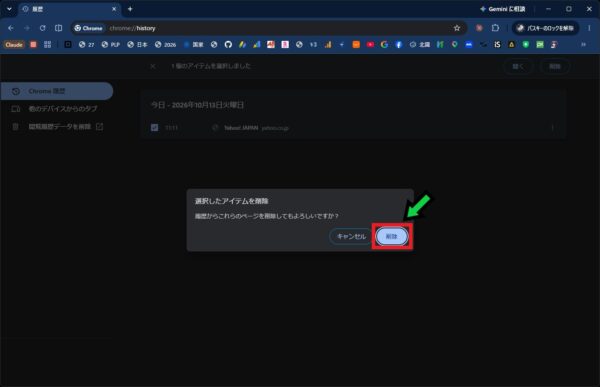Select the 履歴 browser tab
The width and height of the screenshot is (600, 387).
pos(69,9)
